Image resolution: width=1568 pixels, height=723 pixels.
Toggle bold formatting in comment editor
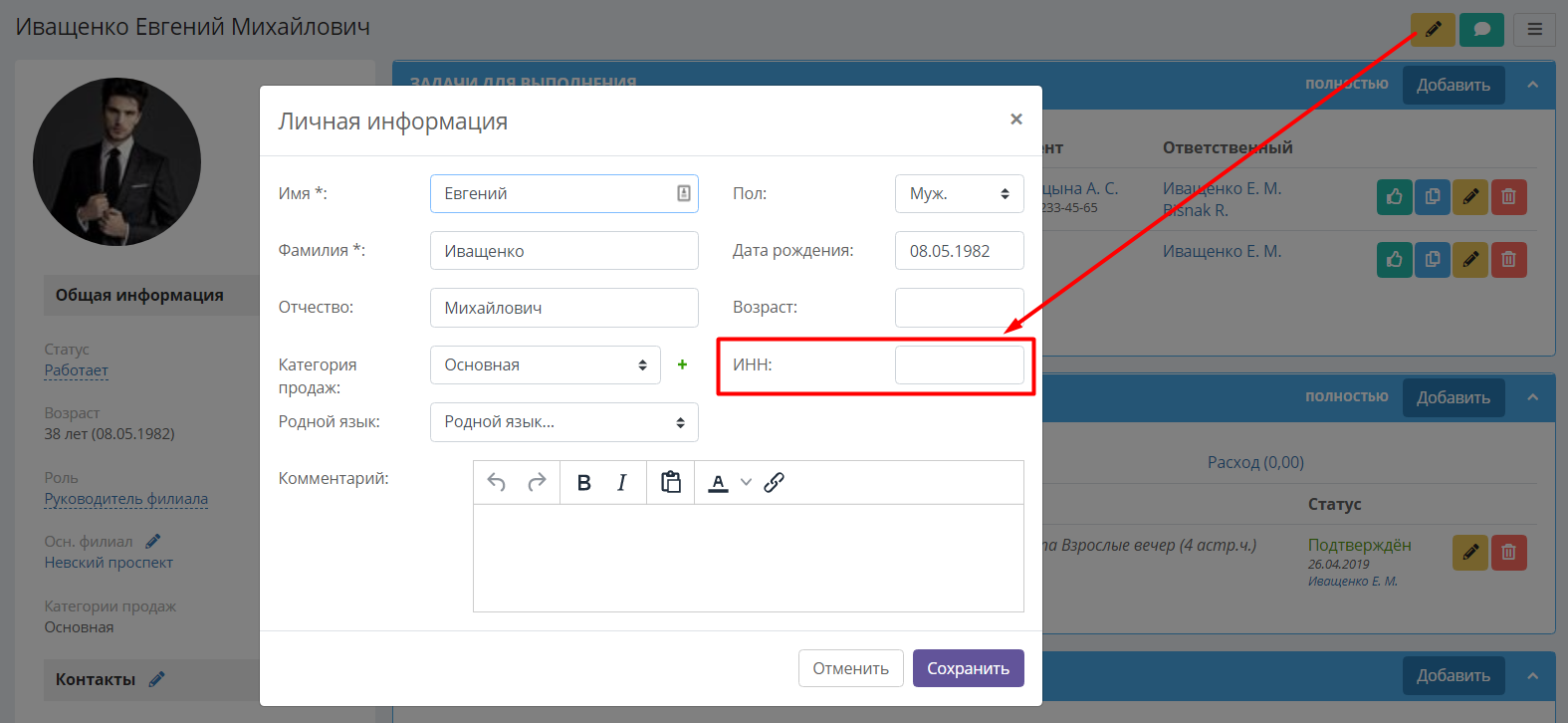click(x=584, y=483)
